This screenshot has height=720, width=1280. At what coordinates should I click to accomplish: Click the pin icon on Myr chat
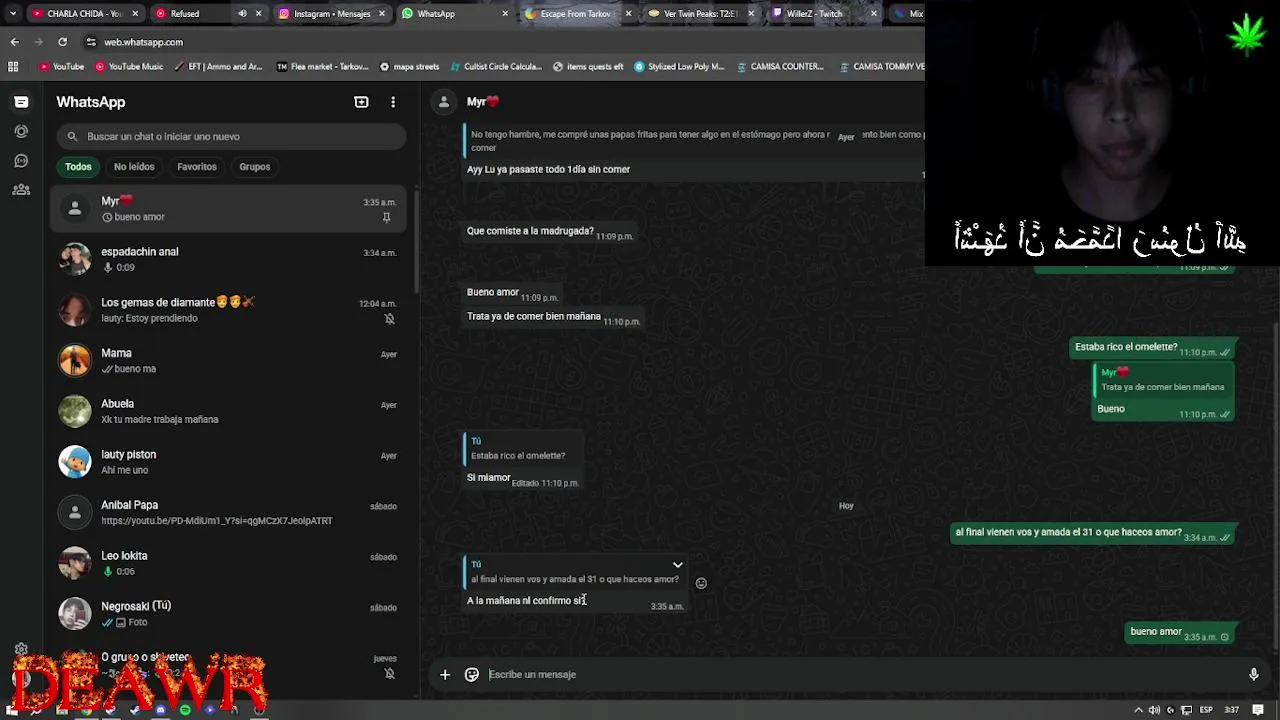[x=387, y=217]
